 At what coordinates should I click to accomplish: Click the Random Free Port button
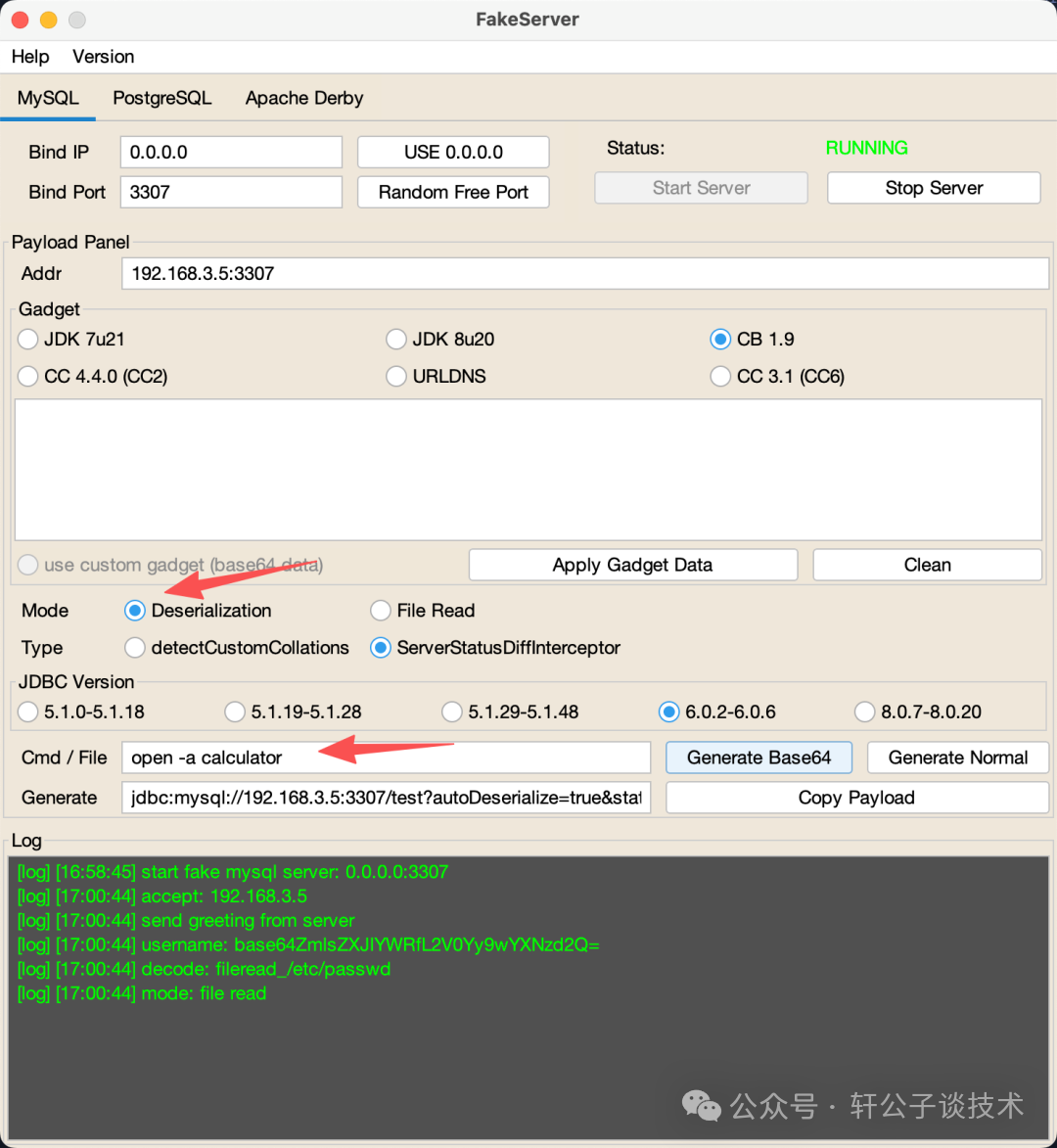pos(453,192)
